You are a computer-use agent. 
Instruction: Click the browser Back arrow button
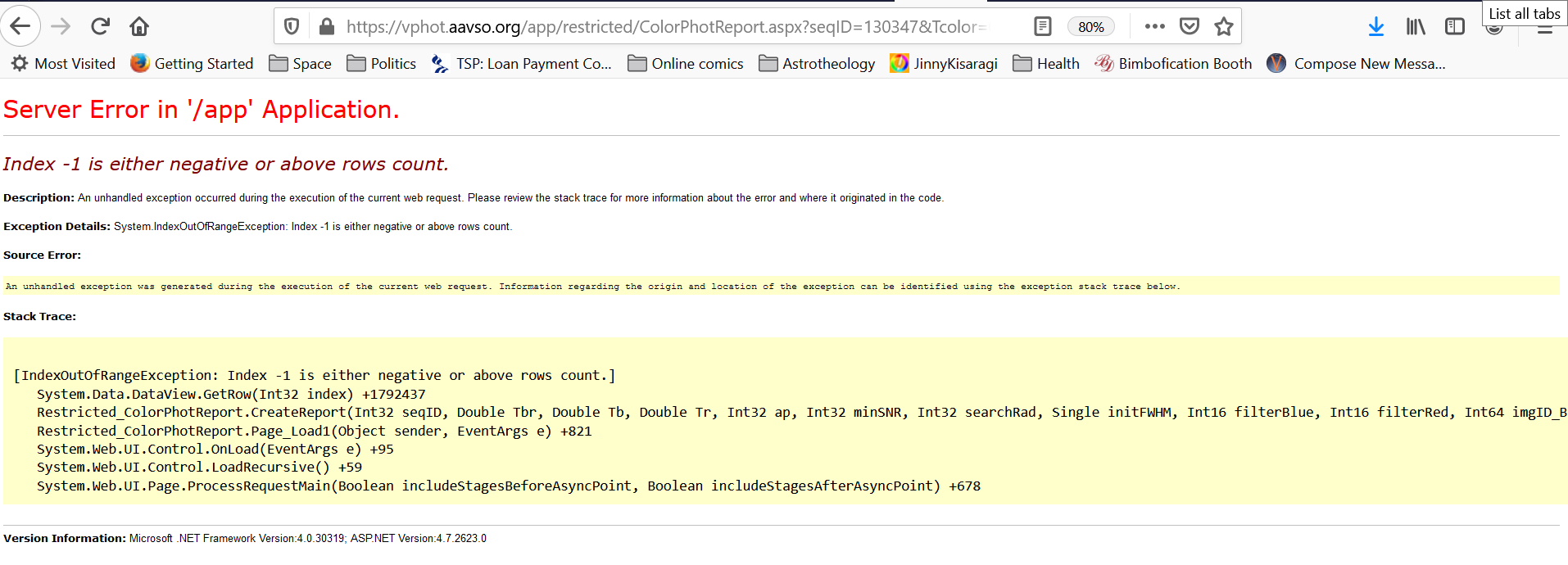coord(20,26)
